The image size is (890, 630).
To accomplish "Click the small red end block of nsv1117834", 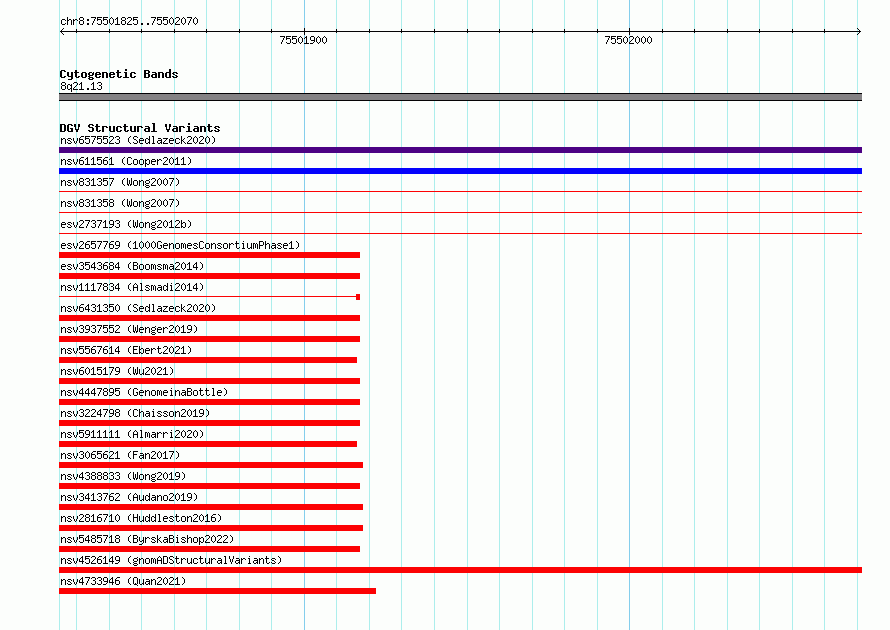I will tap(358, 297).
